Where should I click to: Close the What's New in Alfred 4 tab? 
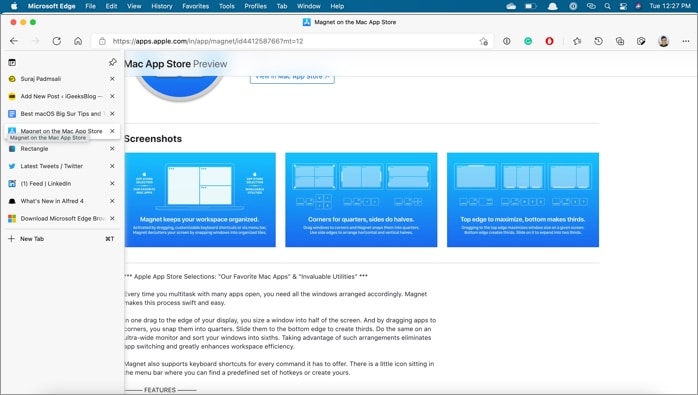click(x=112, y=201)
